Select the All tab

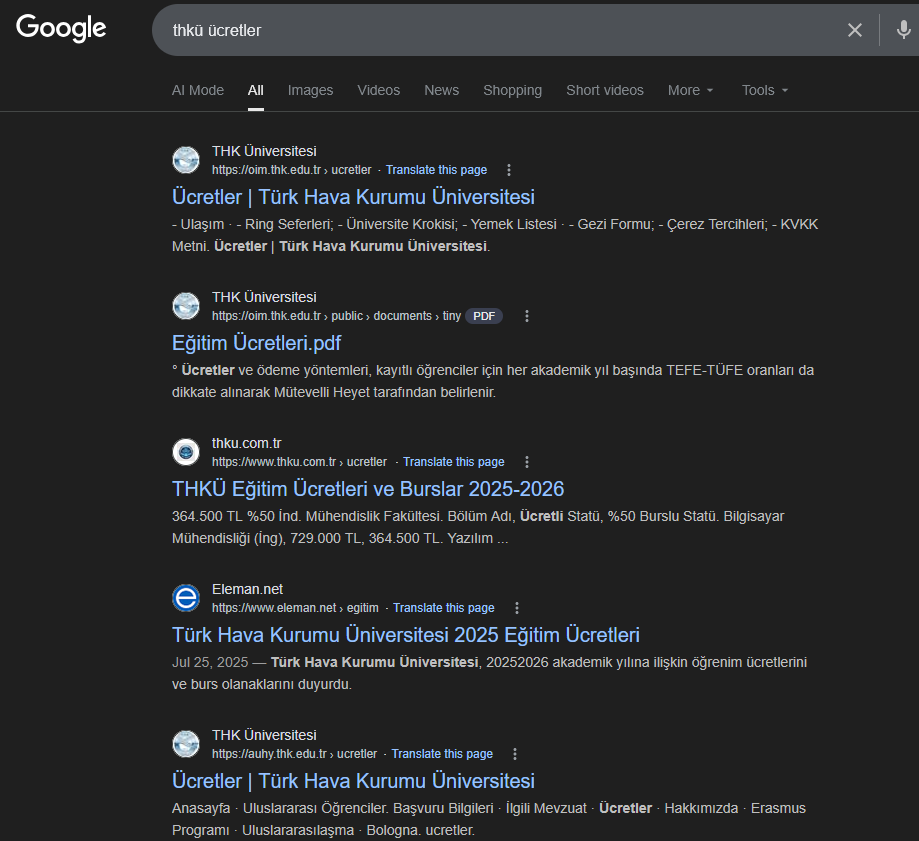pos(256,90)
